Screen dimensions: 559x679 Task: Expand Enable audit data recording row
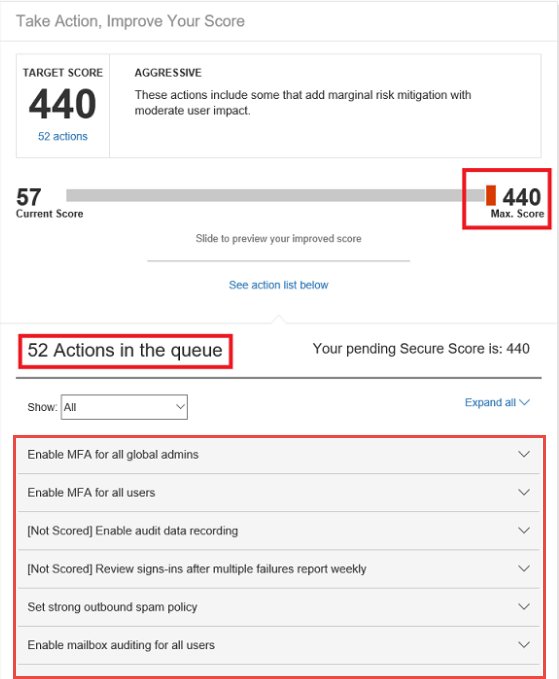pyautogui.click(x=278, y=530)
